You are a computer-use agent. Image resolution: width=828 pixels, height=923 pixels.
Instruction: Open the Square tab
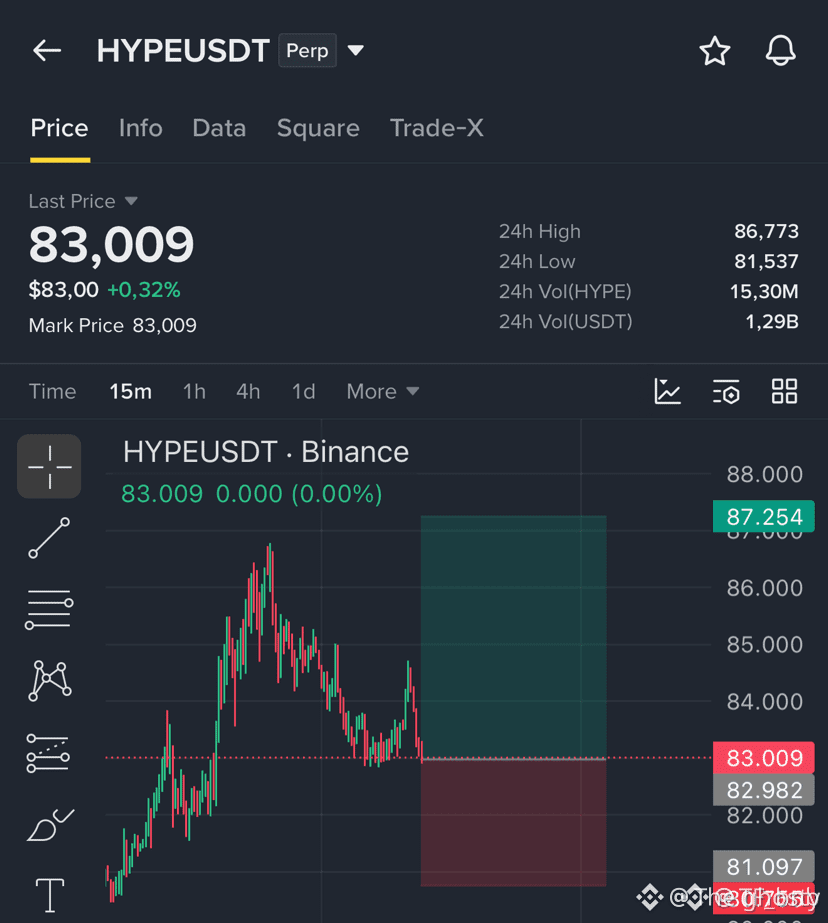click(318, 128)
